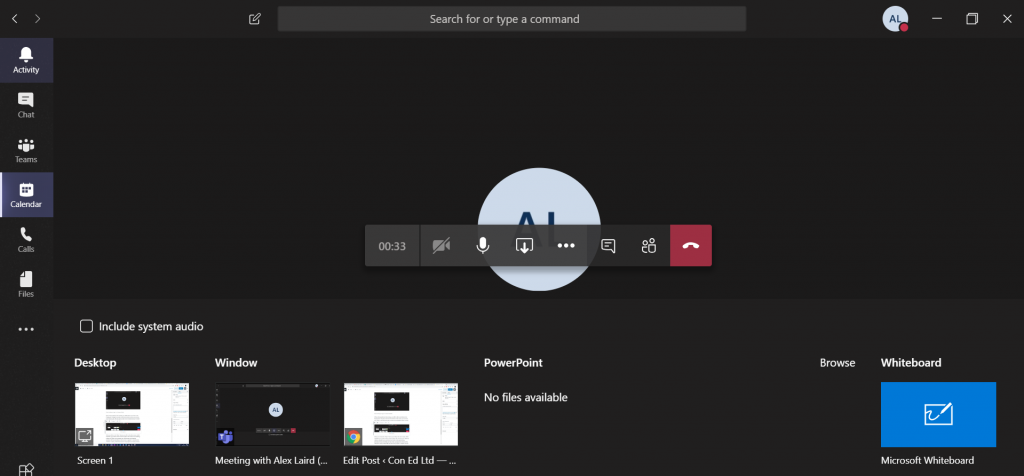This screenshot has width=1024, height=476.
Task: Click the 00:33 call timer
Action: tap(392, 246)
